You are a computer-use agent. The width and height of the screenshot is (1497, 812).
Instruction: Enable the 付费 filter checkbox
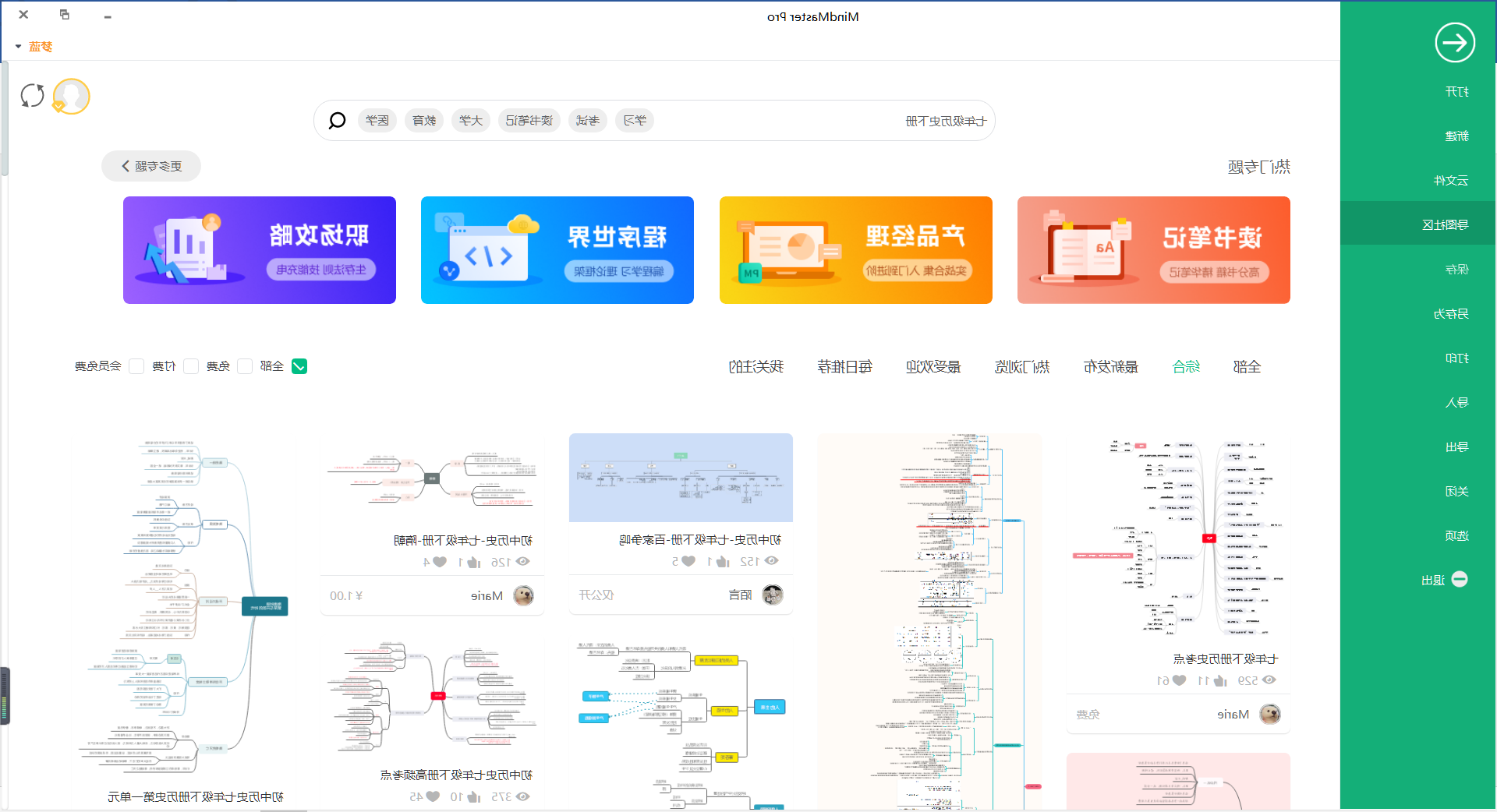[x=191, y=366]
